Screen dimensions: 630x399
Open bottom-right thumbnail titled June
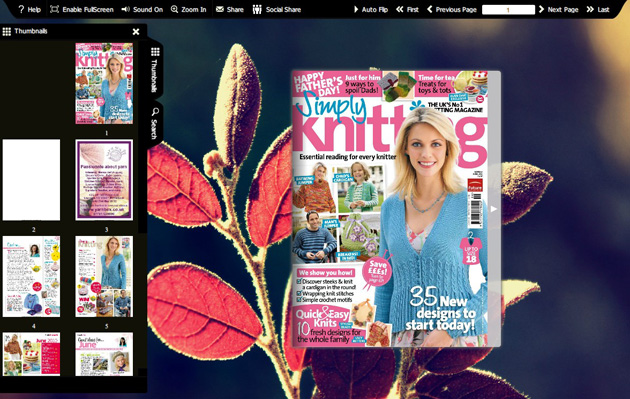(x=104, y=354)
